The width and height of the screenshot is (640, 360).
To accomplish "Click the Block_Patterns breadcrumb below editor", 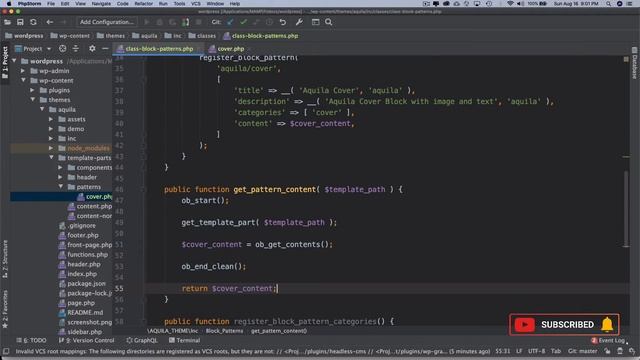I will (224, 331).
